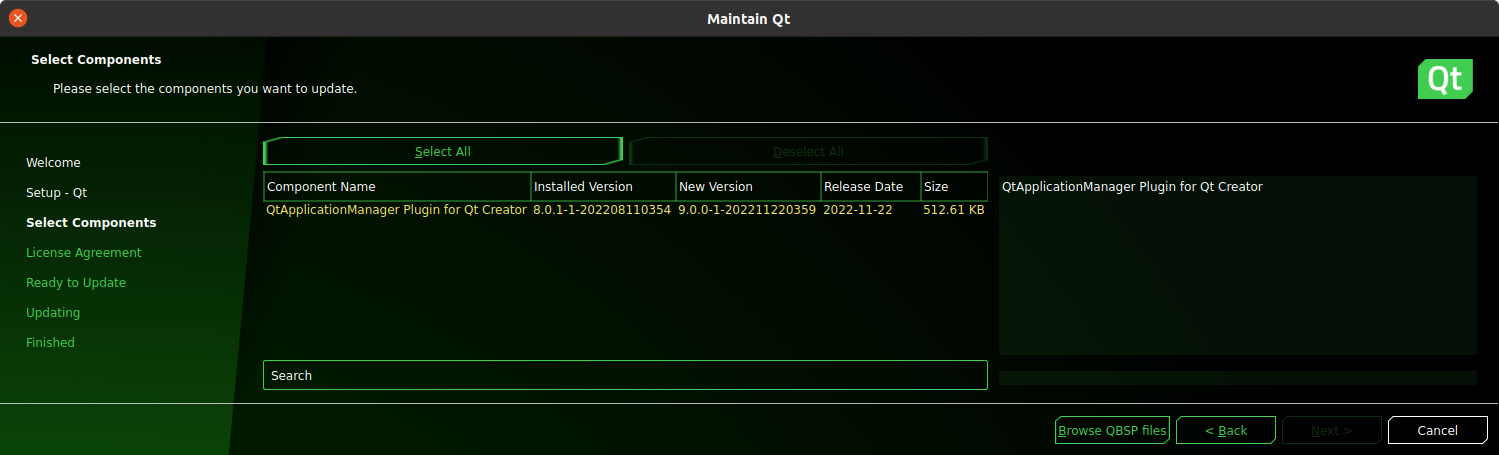Click the disabled Next button
Image resolution: width=1499 pixels, height=455 pixels.
[1331, 430]
